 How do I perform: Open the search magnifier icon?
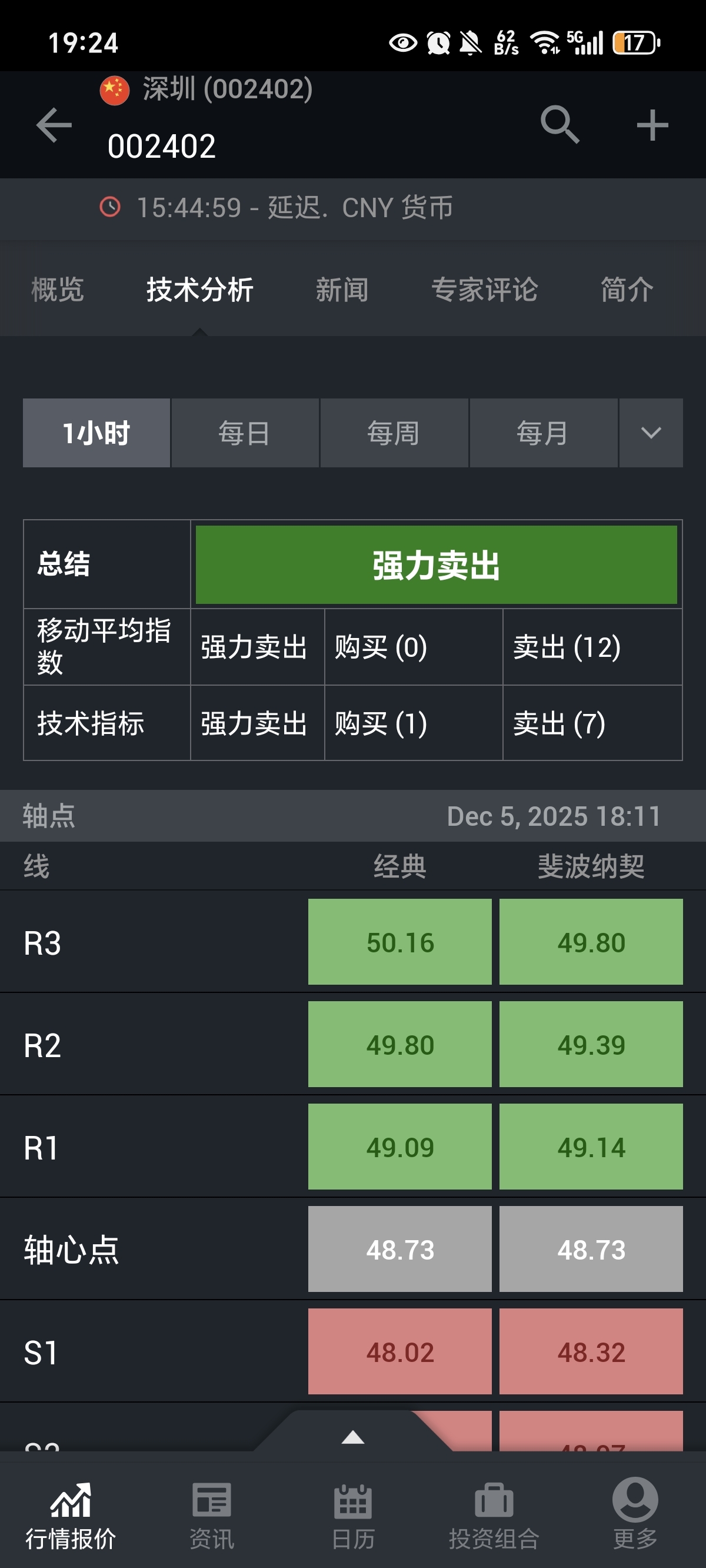(x=560, y=125)
